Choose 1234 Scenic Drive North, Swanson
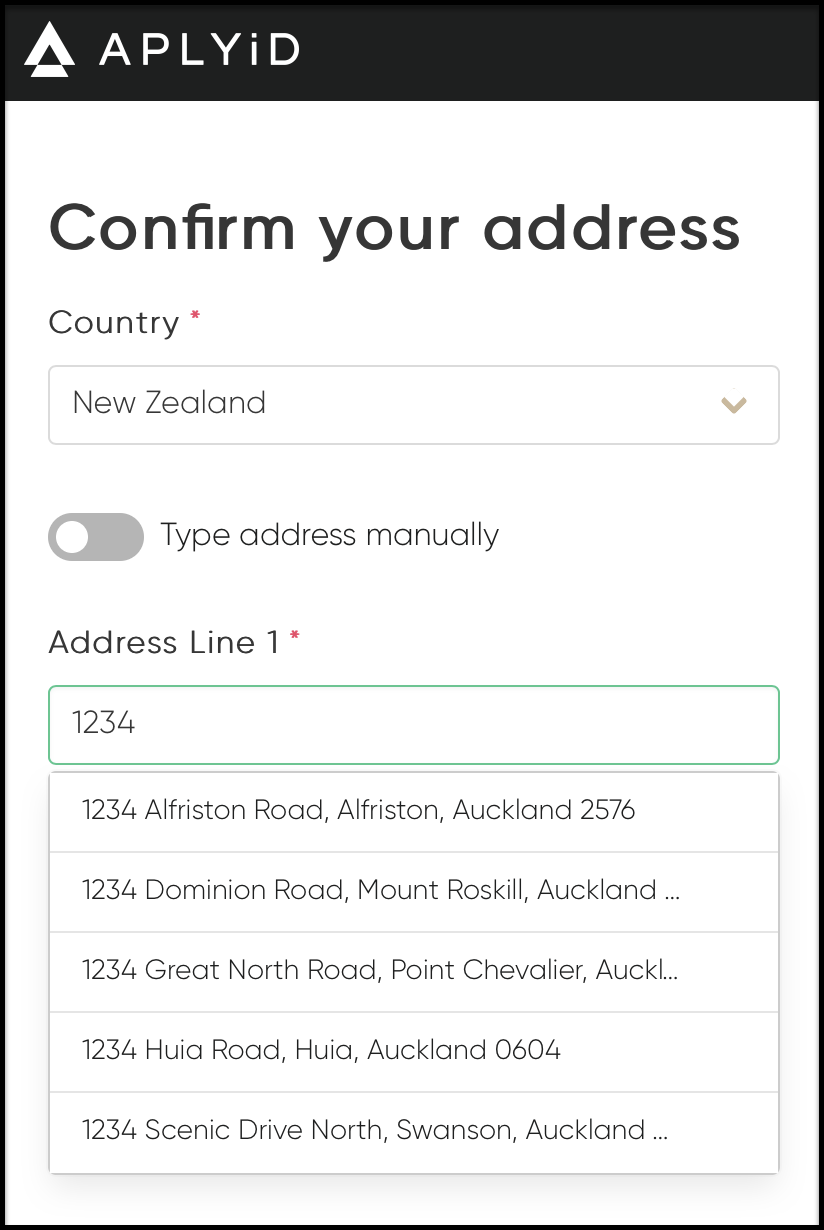The image size is (824, 1230). 413,1132
